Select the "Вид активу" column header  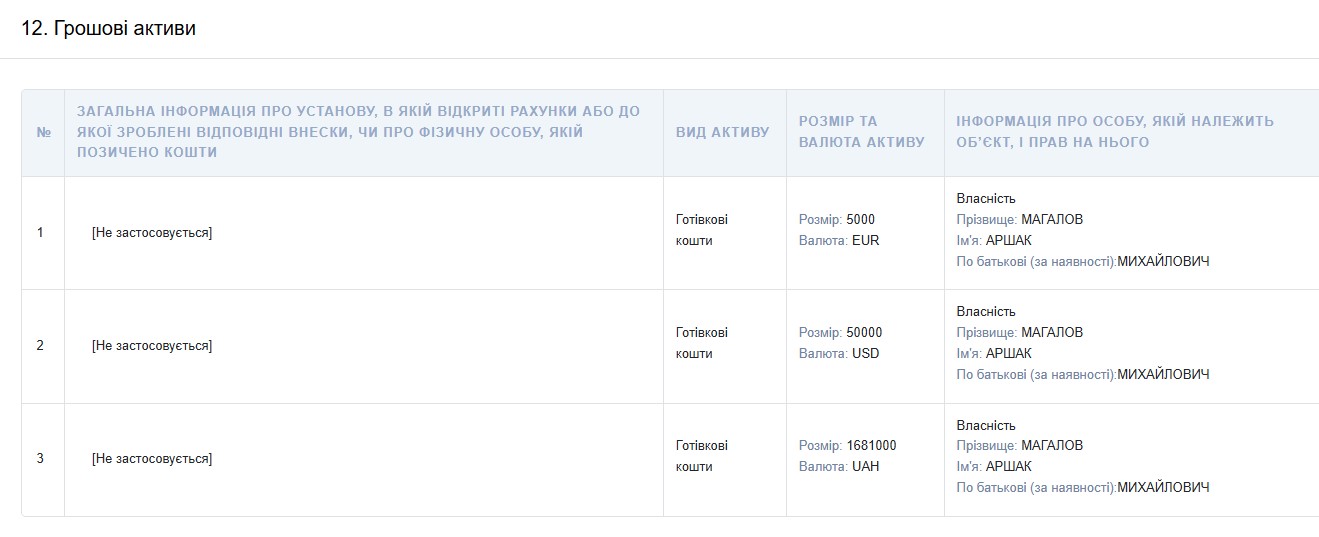pos(722,132)
